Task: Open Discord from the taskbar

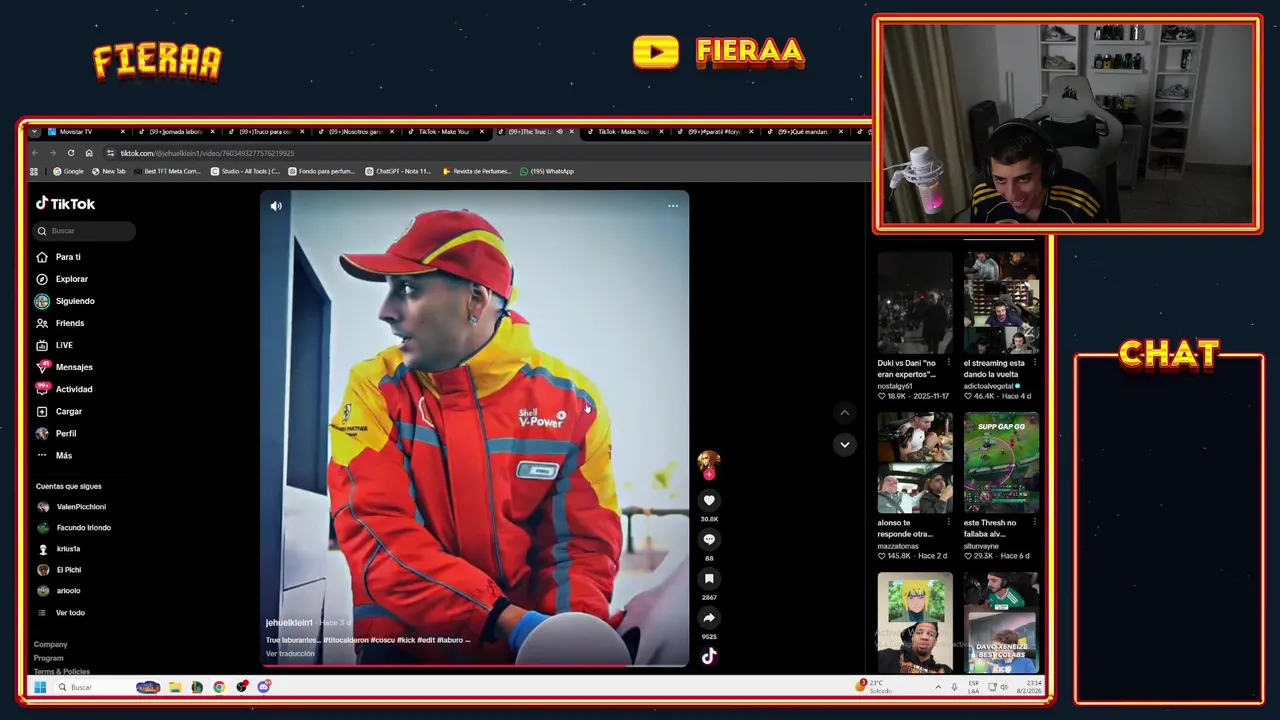Action: [264, 687]
